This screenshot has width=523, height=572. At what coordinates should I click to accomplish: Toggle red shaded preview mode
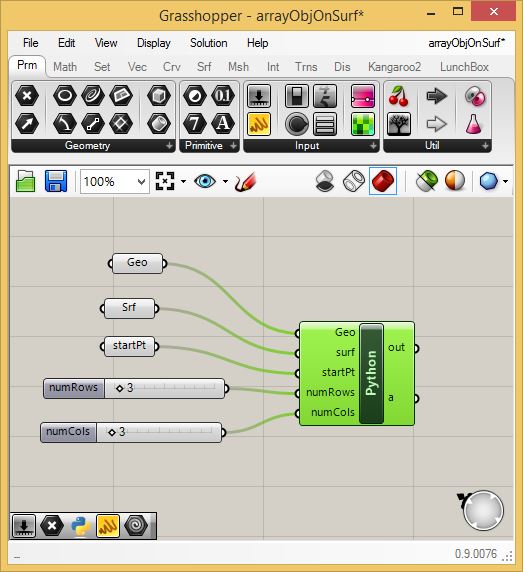(x=383, y=181)
